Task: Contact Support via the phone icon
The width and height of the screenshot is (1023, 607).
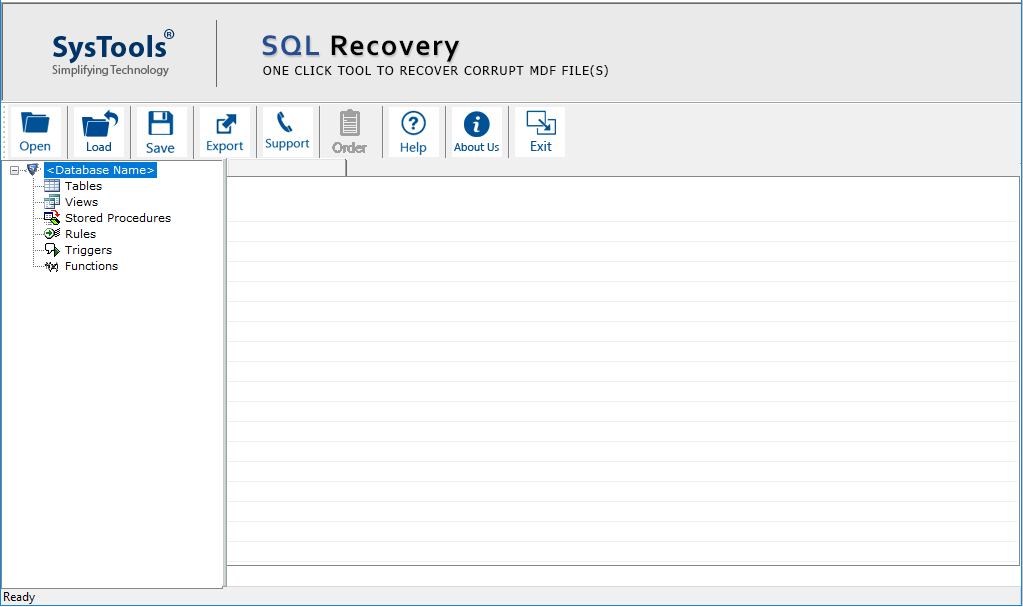Action: 287,131
